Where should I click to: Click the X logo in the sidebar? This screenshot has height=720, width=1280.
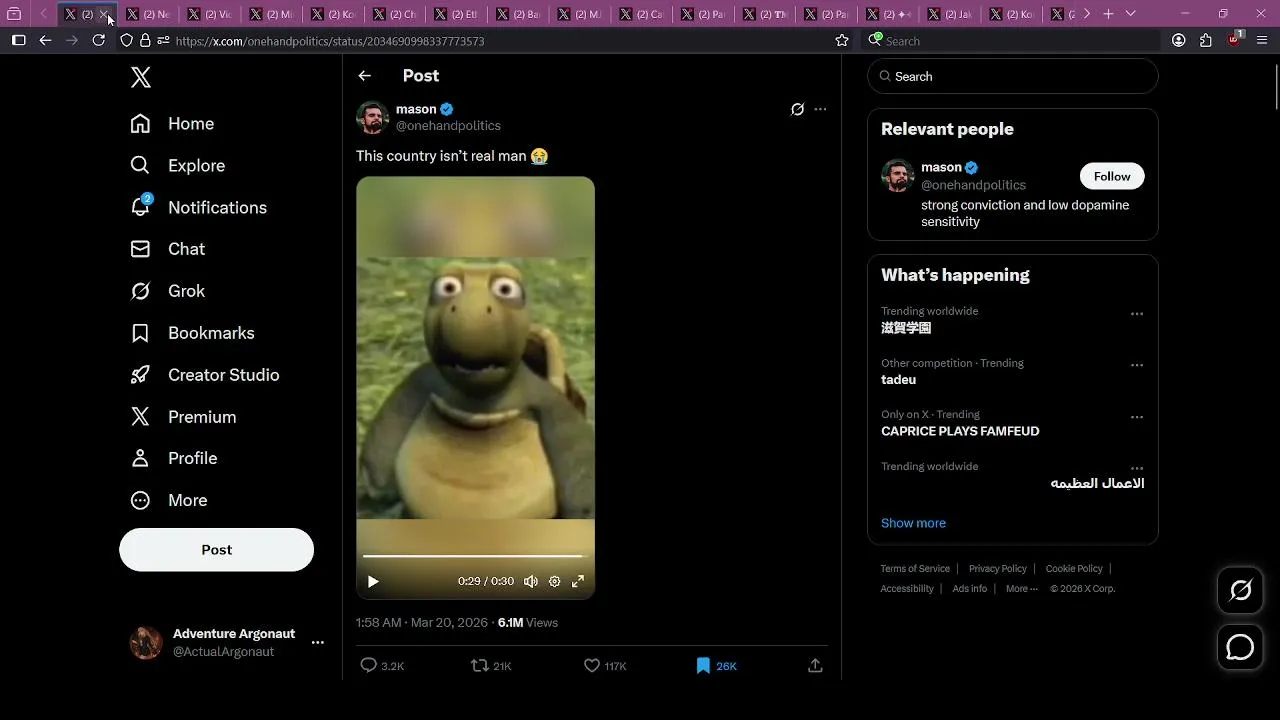pyautogui.click(x=141, y=77)
